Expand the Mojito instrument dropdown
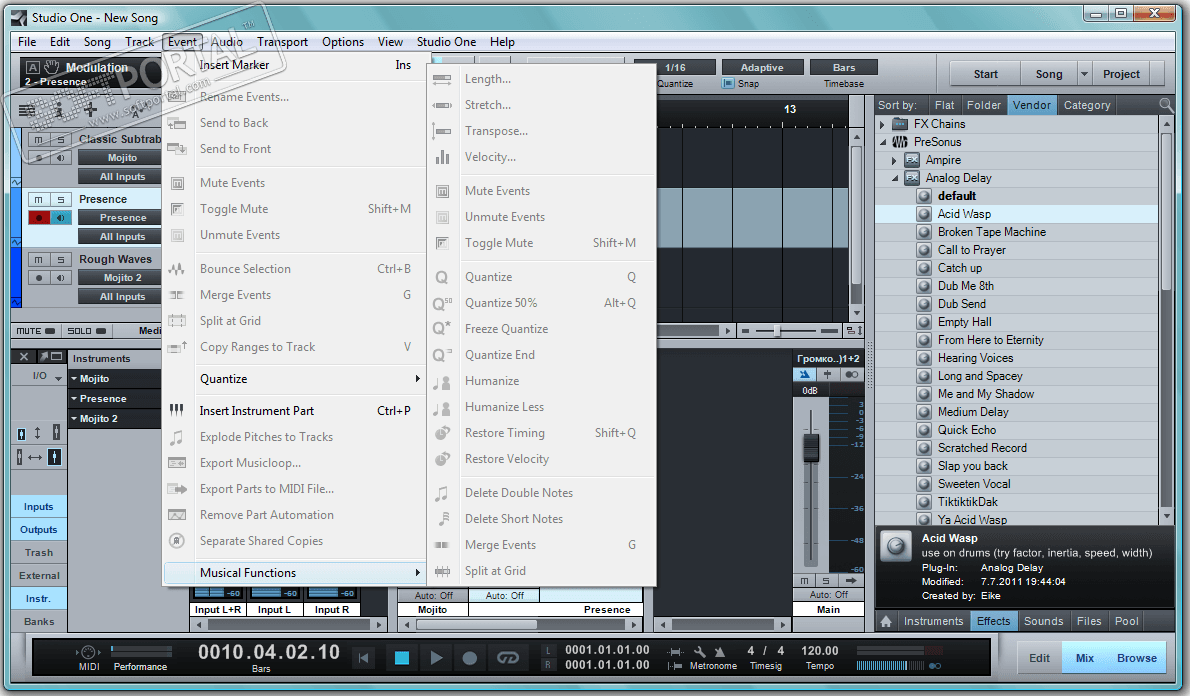1190x696 pixels. click(x=74, y=378)
